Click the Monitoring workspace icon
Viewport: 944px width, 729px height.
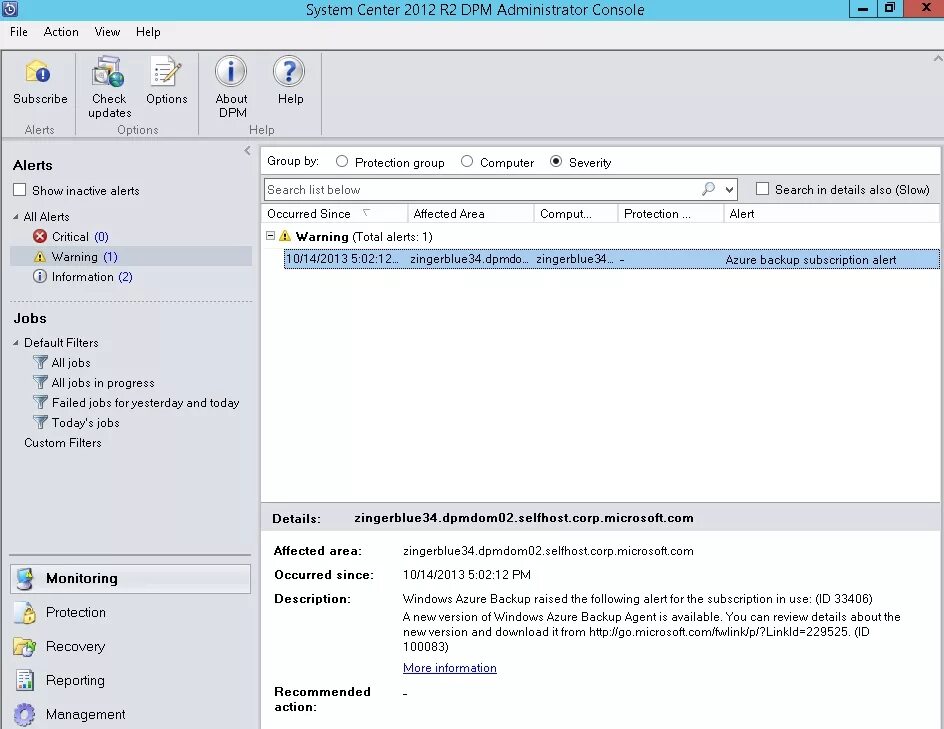25,579
